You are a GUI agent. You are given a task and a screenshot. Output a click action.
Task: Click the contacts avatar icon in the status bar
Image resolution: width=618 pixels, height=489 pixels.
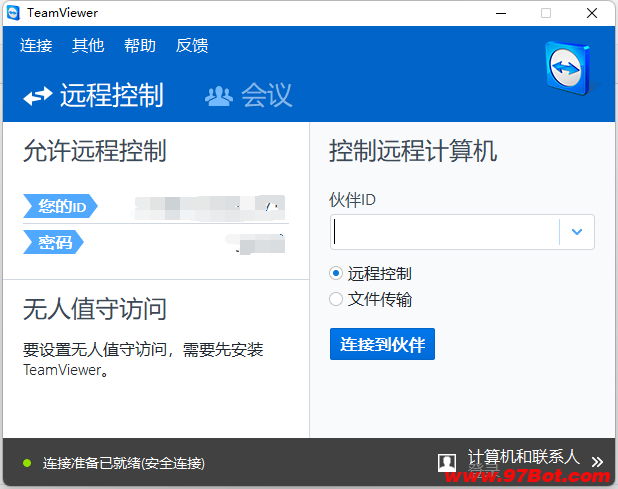click(x=447, y=463)
